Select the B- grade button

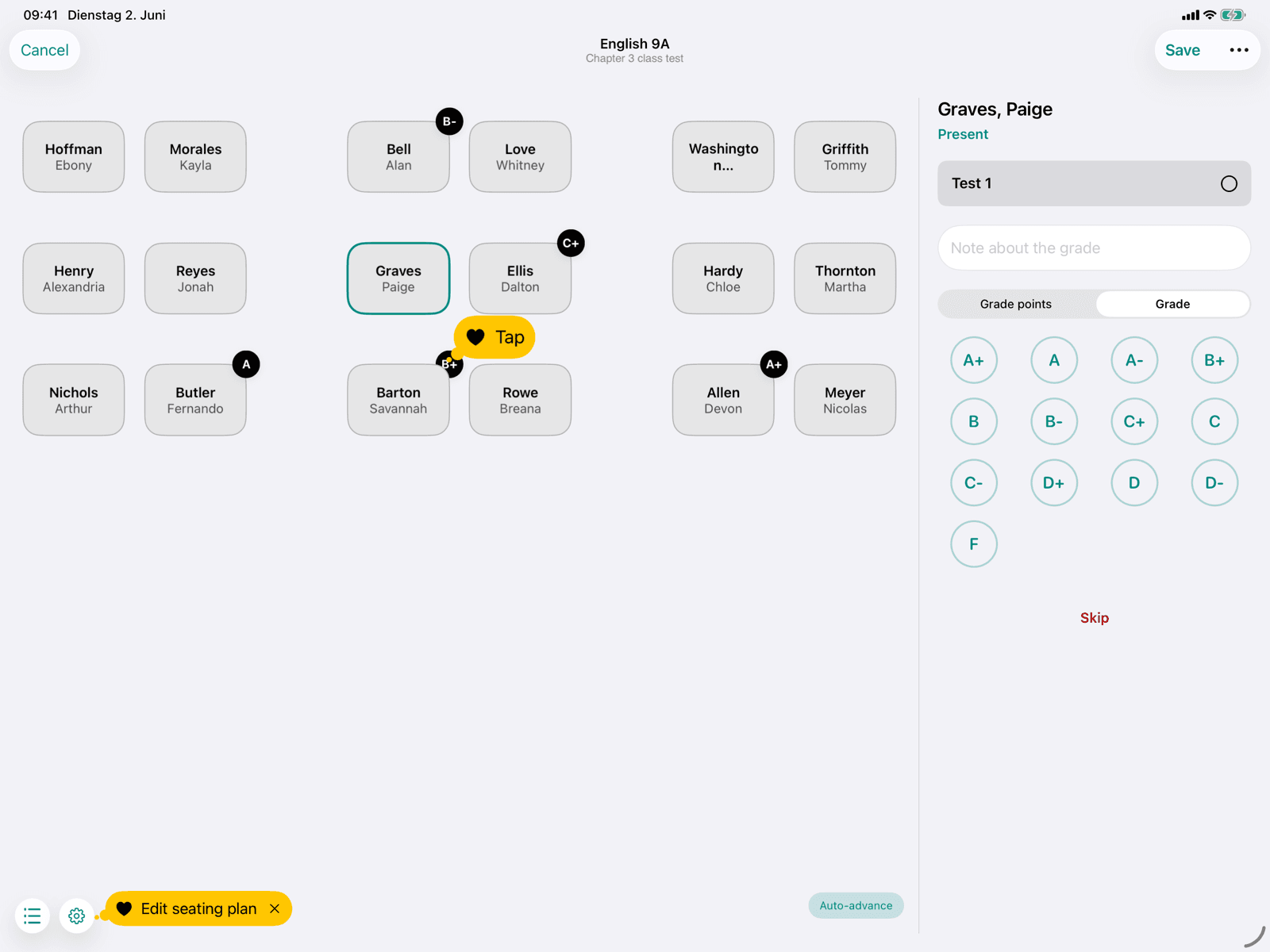click(1054, 421)
